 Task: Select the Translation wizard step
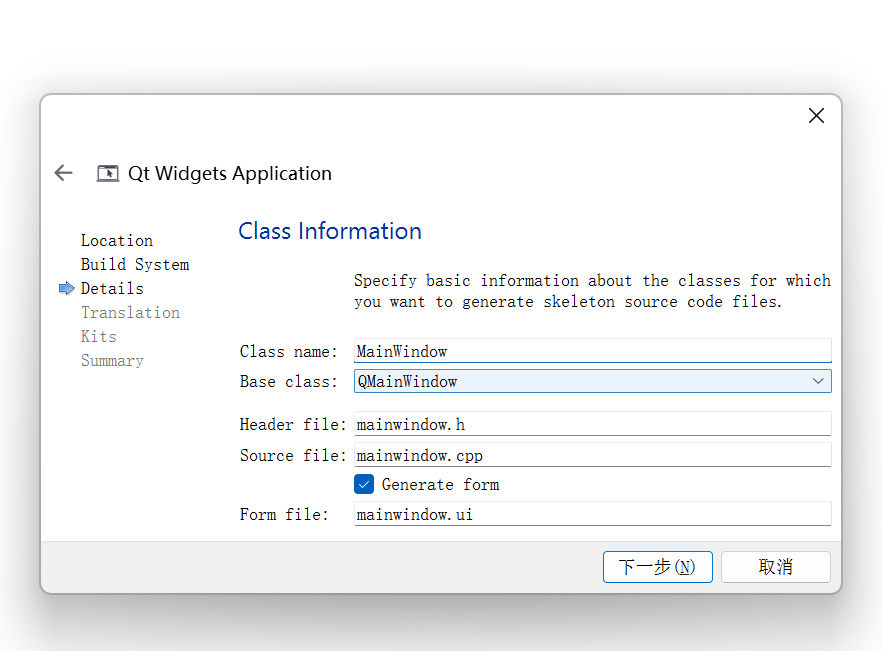(x=130, y=313)
